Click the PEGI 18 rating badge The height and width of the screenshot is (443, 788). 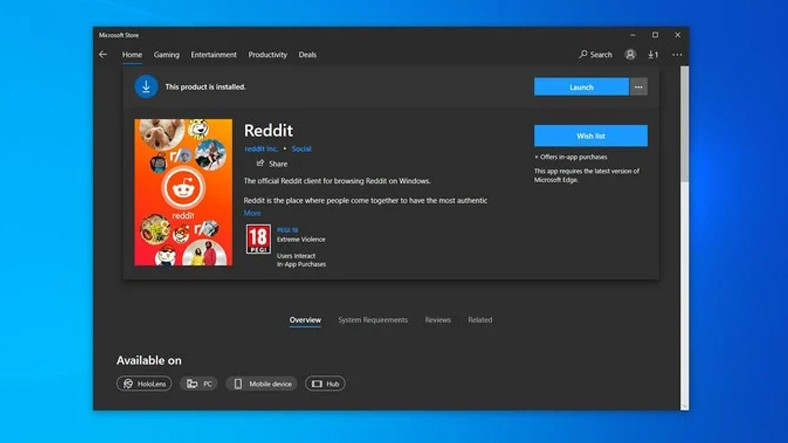pos(258,239)
